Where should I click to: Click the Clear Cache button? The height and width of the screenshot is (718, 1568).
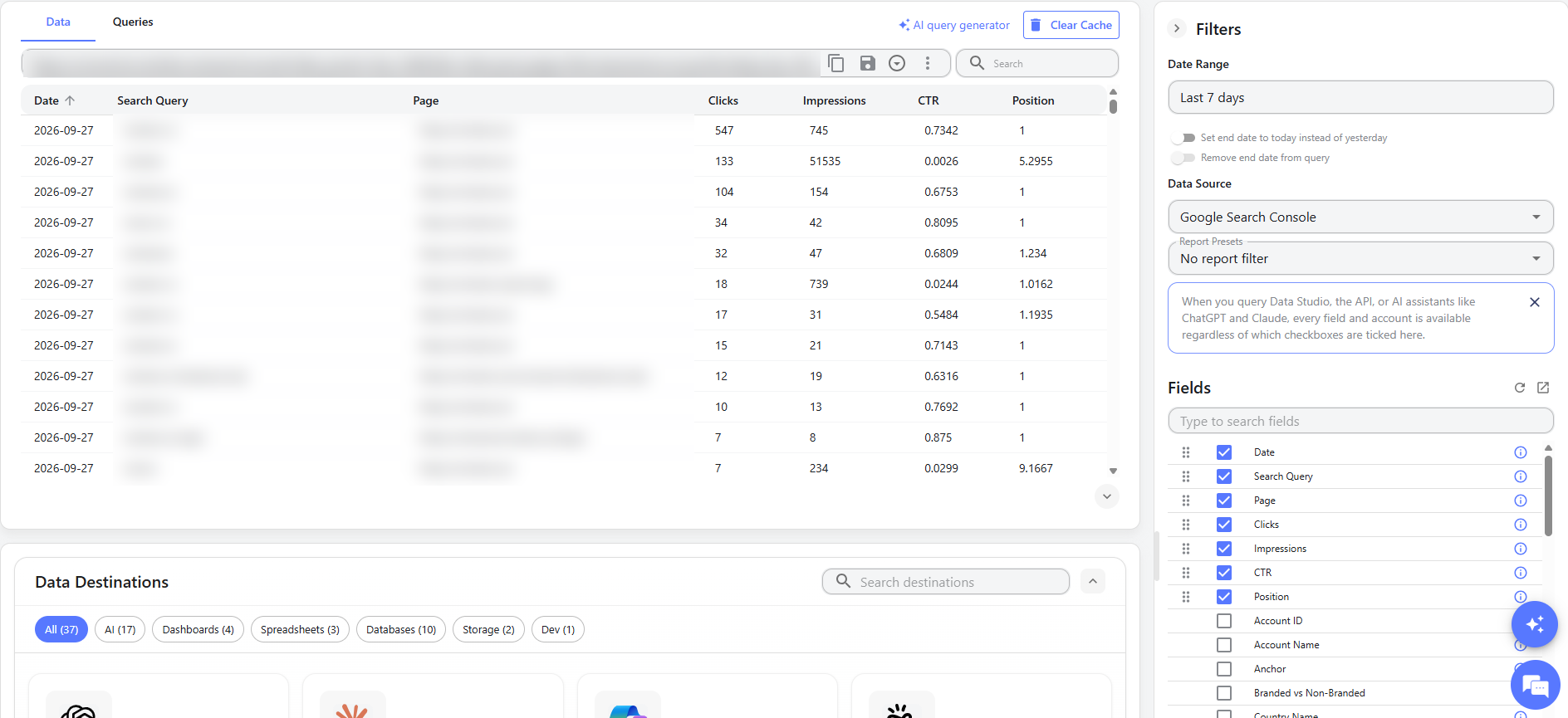(x=1071, y=25)
